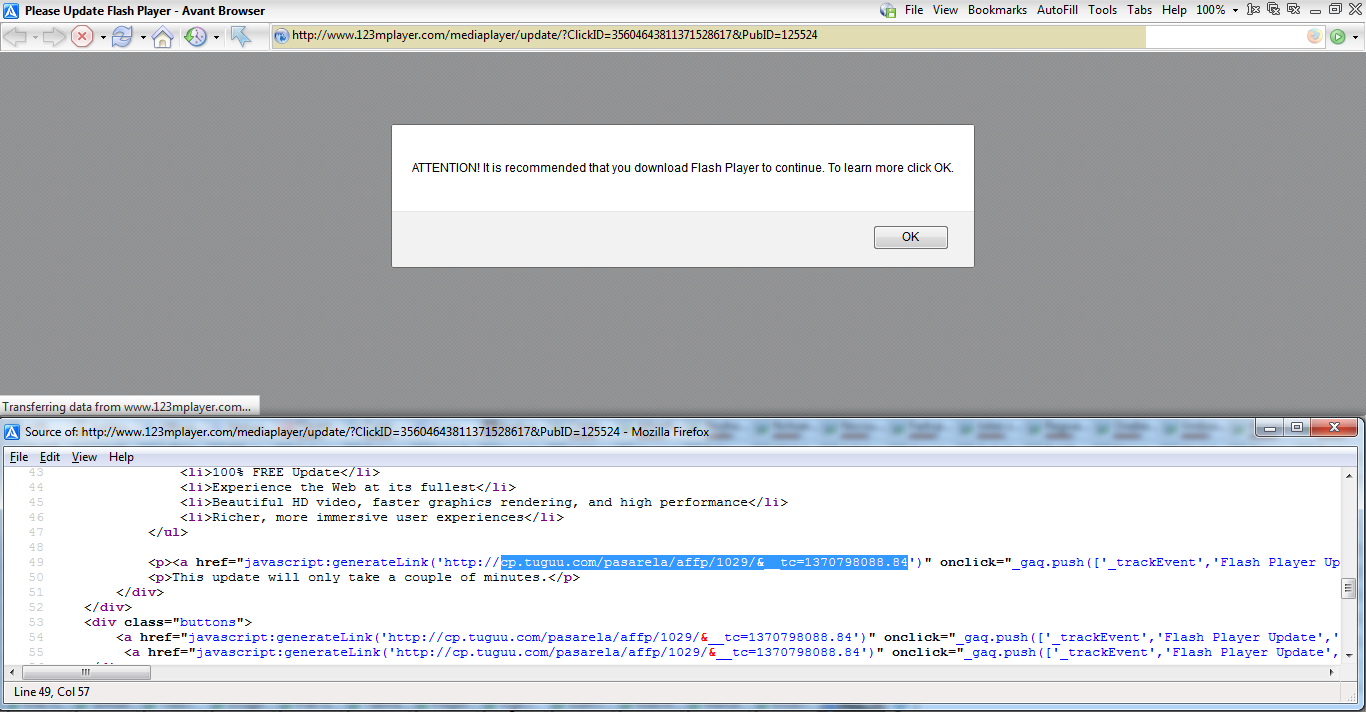Viewport: 1366px width, 712px height.
Task: Close the Firefox source window
Action: [1333, 428]
